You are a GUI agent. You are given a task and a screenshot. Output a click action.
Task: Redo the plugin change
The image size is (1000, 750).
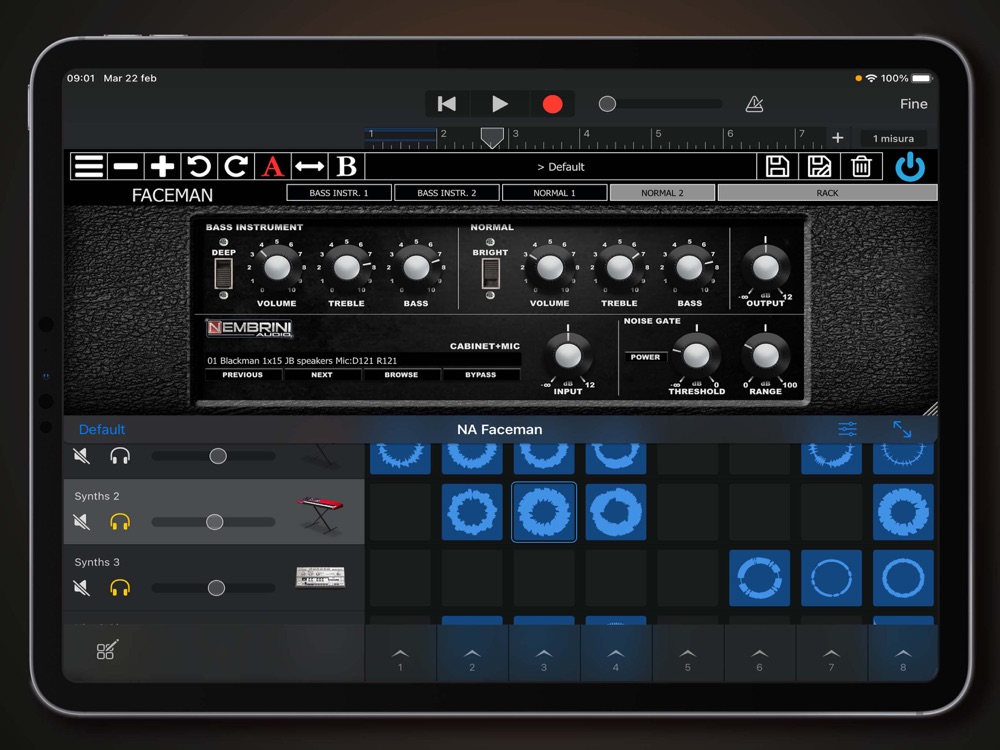tap(236, 166)
